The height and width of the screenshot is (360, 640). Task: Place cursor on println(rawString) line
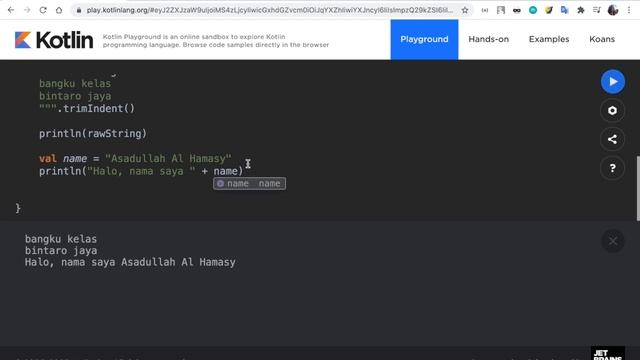coord(93,133)
